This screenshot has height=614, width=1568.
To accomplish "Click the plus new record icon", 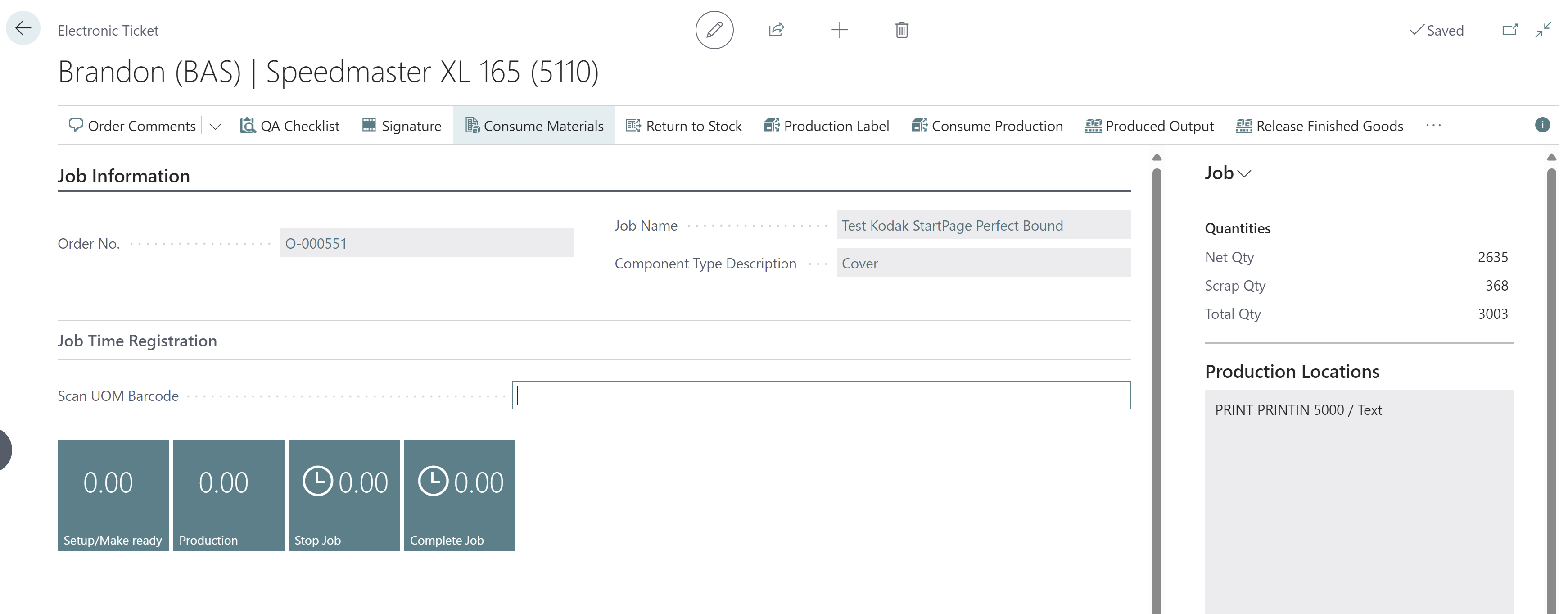I will click(x=840, y=30).
